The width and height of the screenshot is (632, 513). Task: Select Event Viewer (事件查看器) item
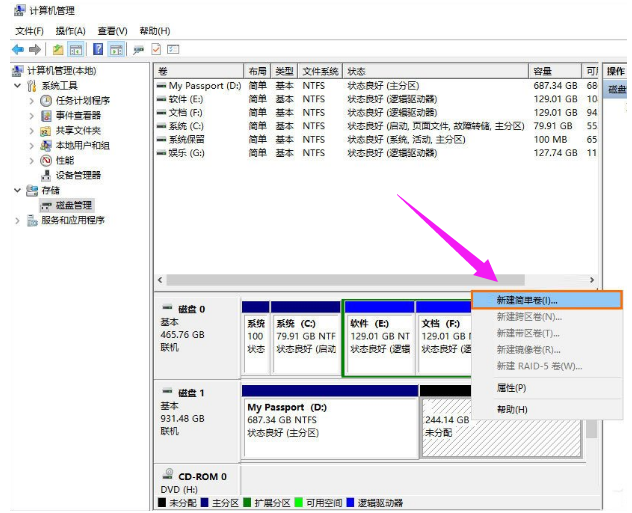(78, 116)
